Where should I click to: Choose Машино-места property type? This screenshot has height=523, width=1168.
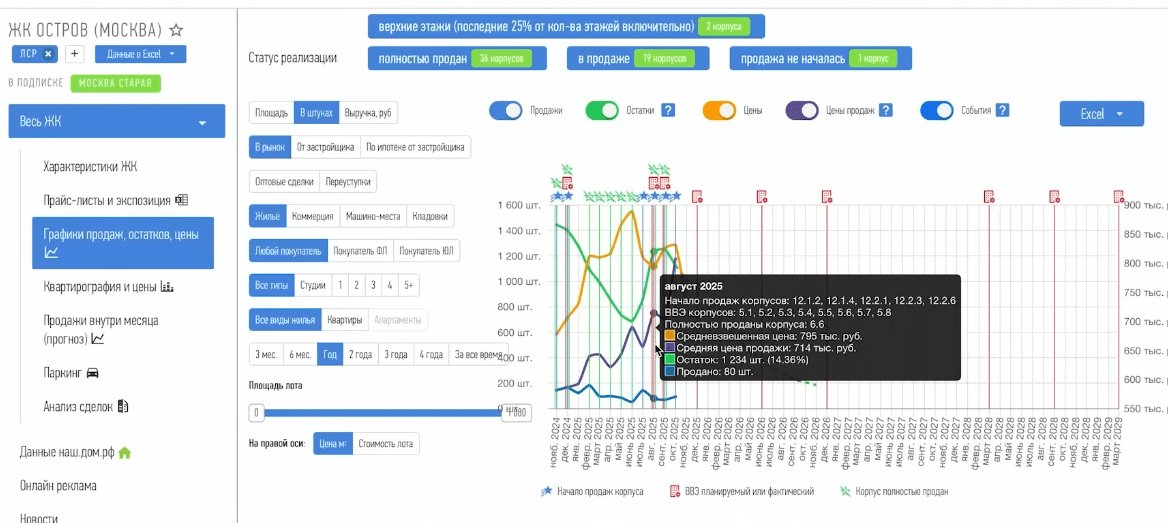372,216
